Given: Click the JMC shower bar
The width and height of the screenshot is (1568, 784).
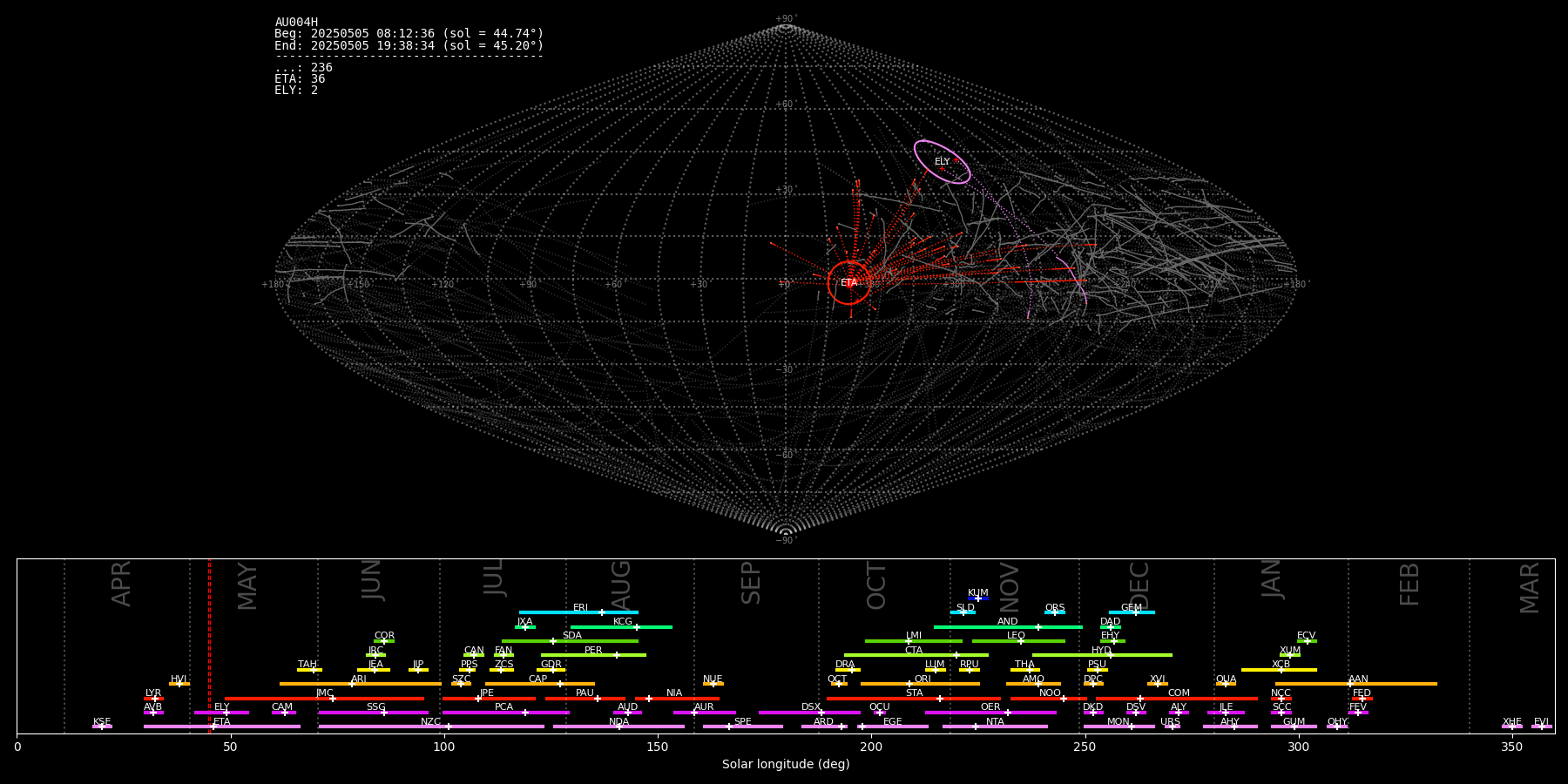Looking at the screenshot, I should 325,699.
